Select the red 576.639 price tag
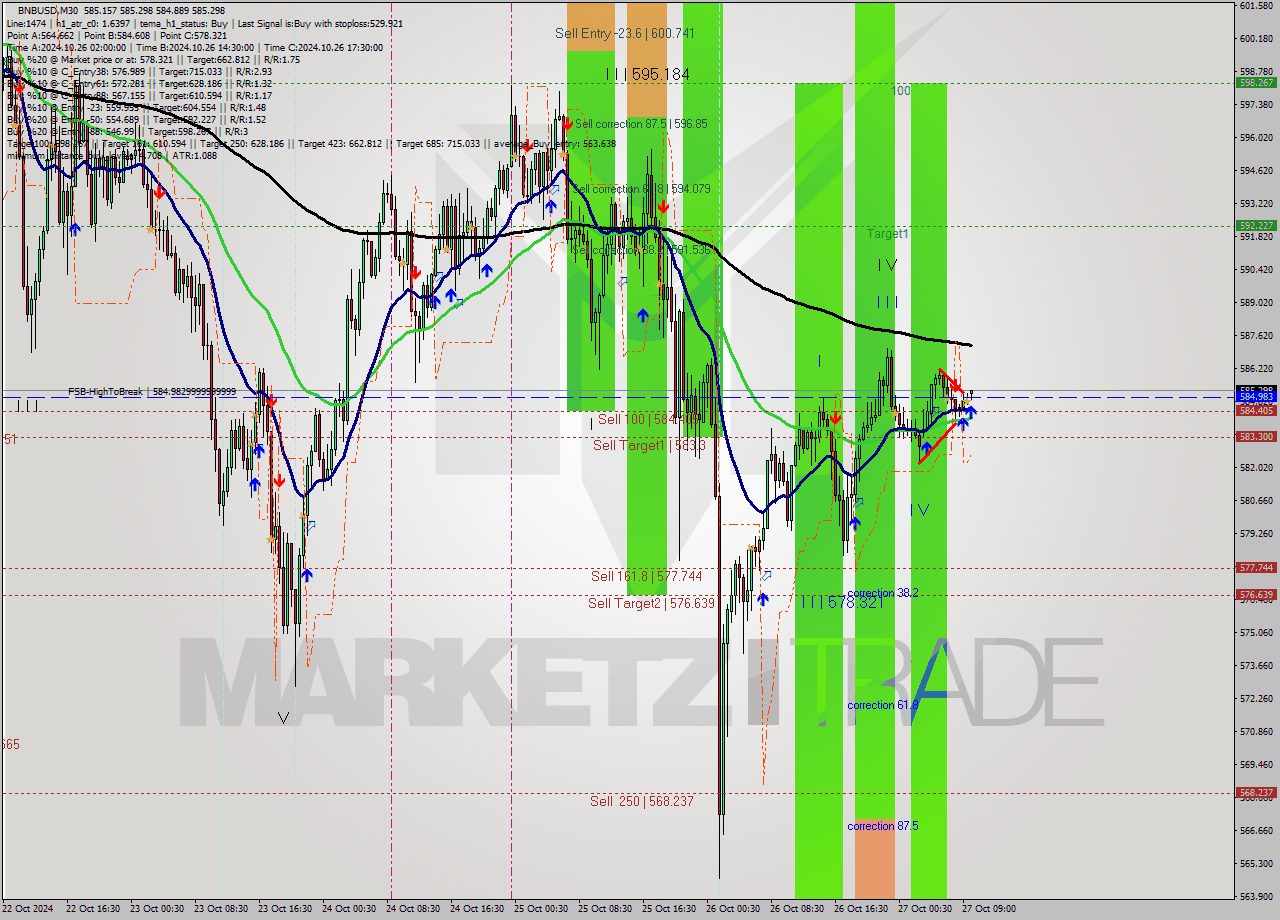 click(x=1256, y=594)
